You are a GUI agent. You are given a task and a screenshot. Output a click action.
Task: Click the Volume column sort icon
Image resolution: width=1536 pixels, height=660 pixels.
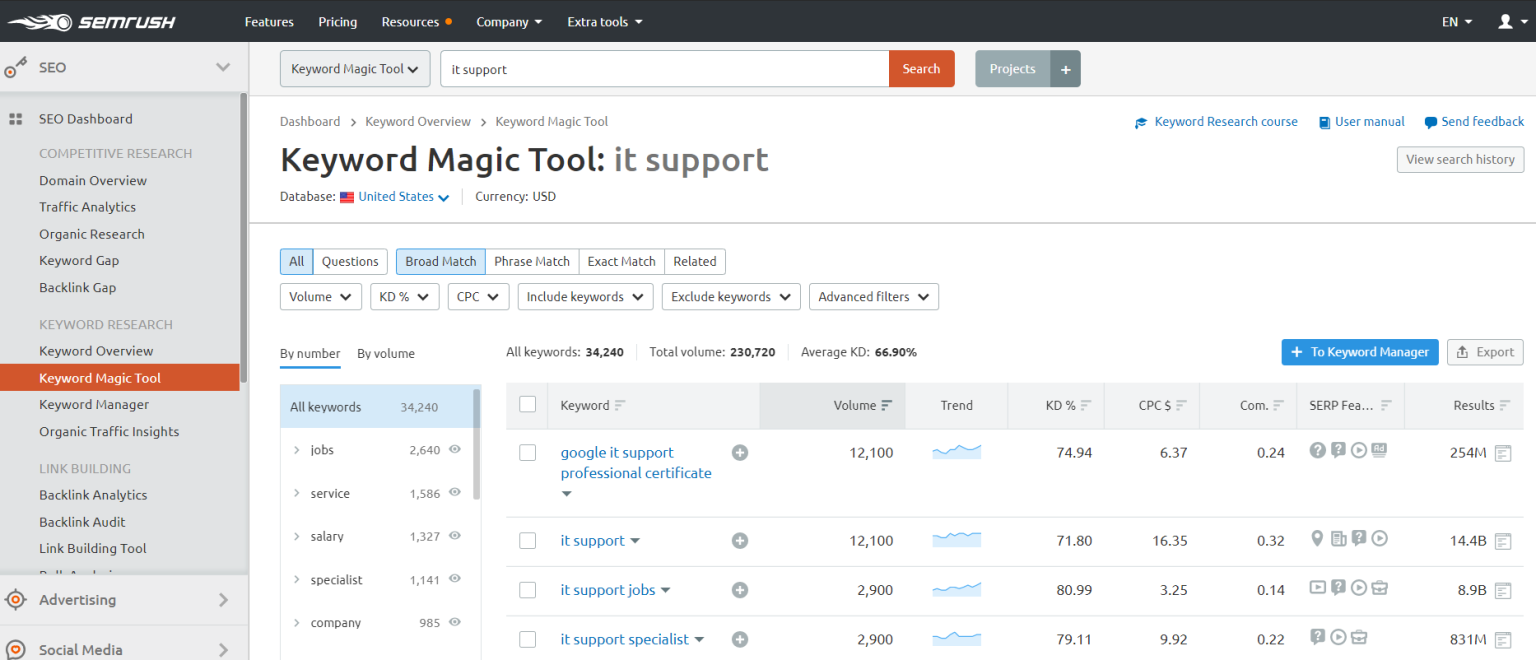coord(886,406)
